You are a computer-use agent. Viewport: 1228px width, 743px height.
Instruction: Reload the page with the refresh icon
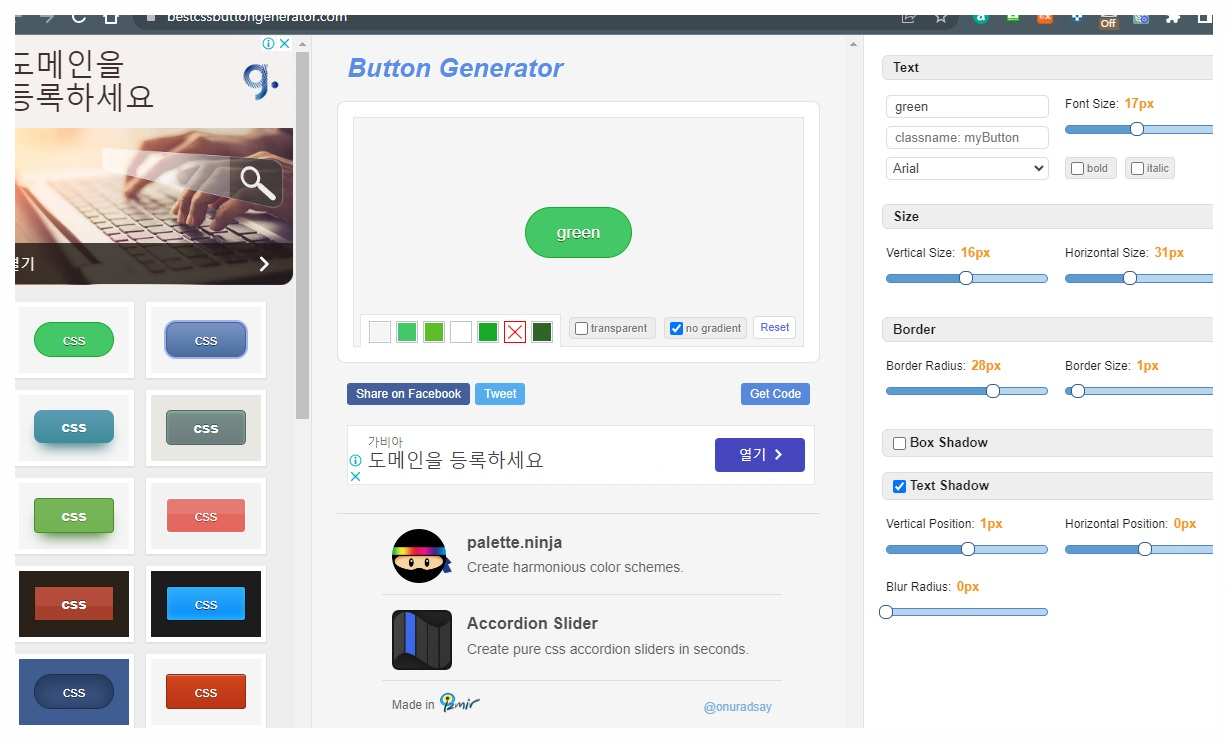pos(77,17)
